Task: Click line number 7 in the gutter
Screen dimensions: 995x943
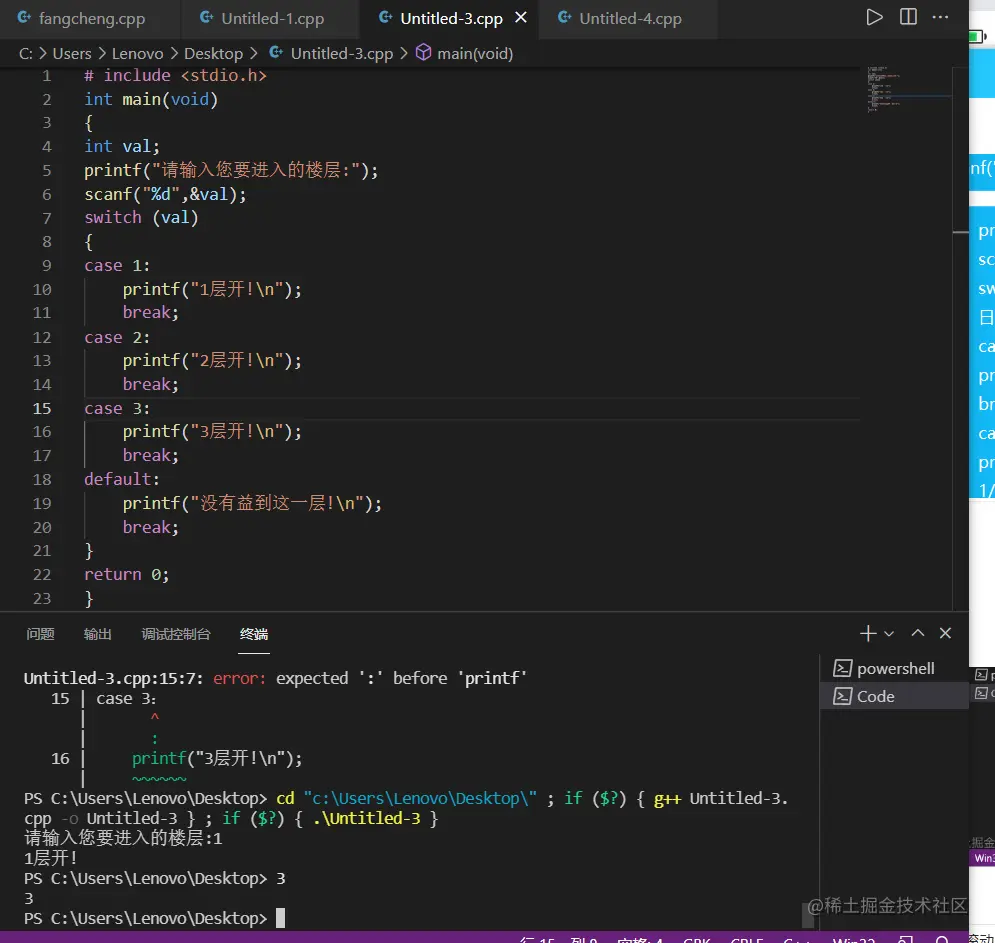Action: tap(46, 218)
